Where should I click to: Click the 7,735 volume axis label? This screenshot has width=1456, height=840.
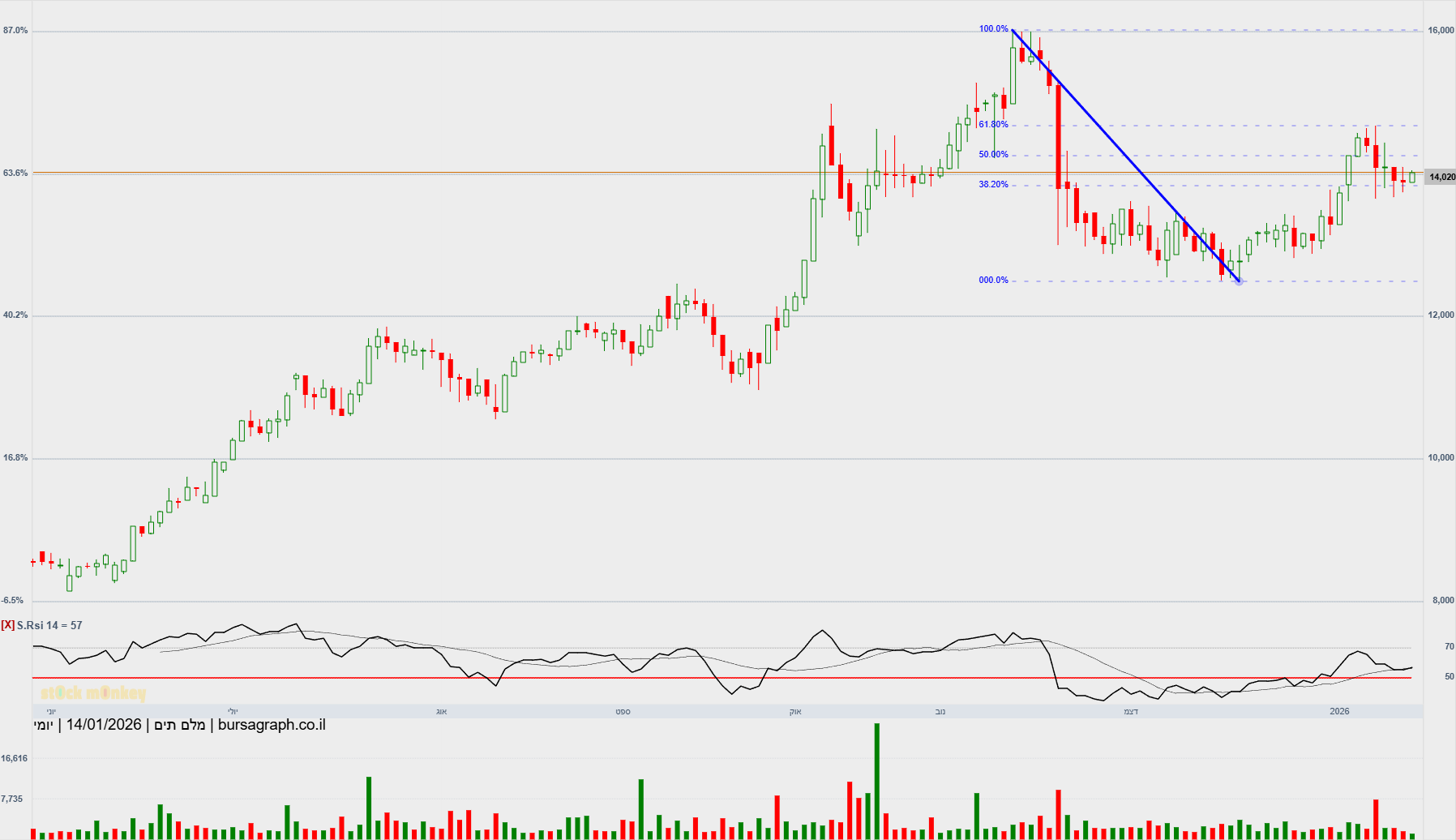click(x=12, y=799)
